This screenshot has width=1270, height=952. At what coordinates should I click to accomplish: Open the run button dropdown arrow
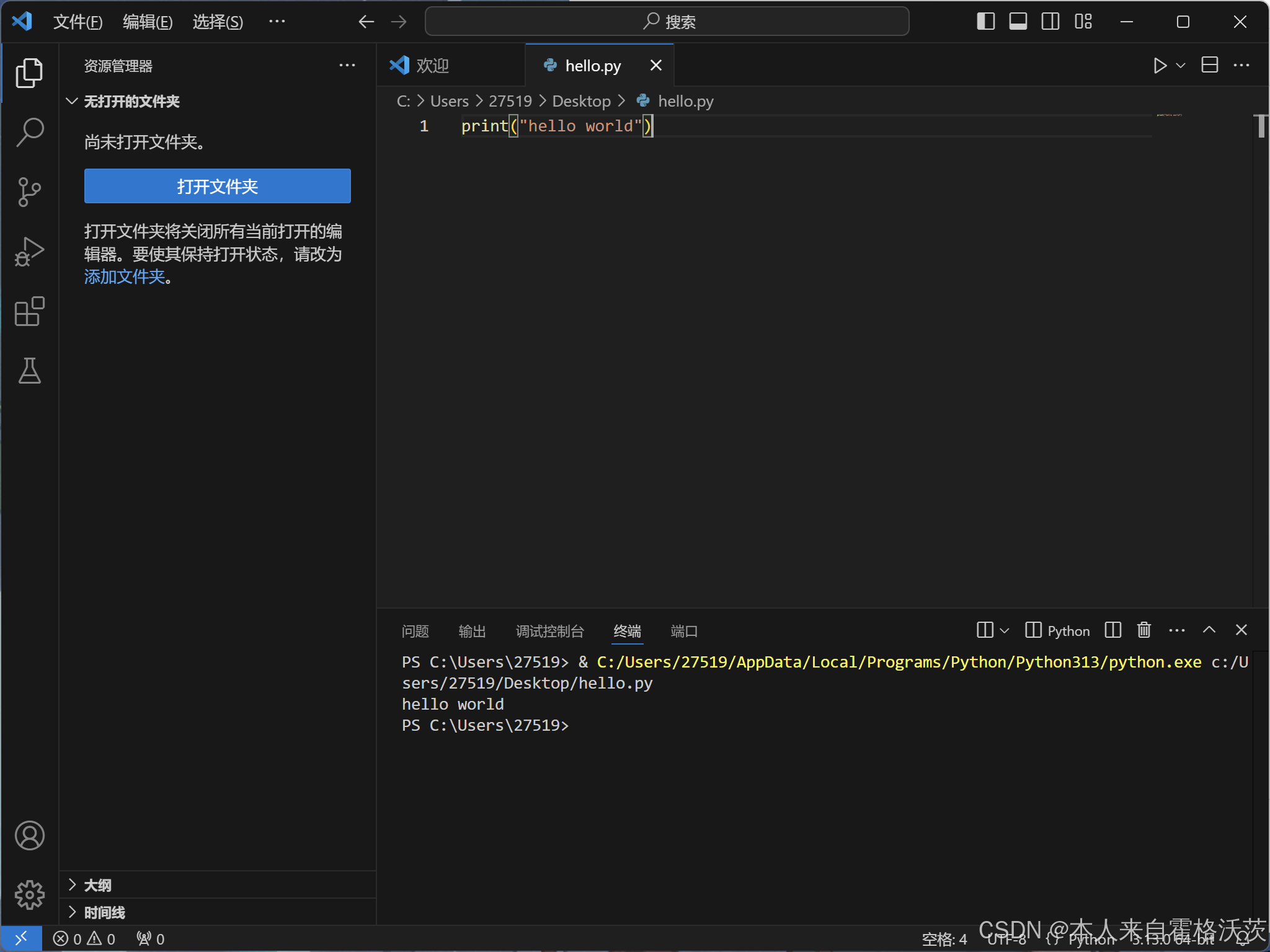[1181, 66]
